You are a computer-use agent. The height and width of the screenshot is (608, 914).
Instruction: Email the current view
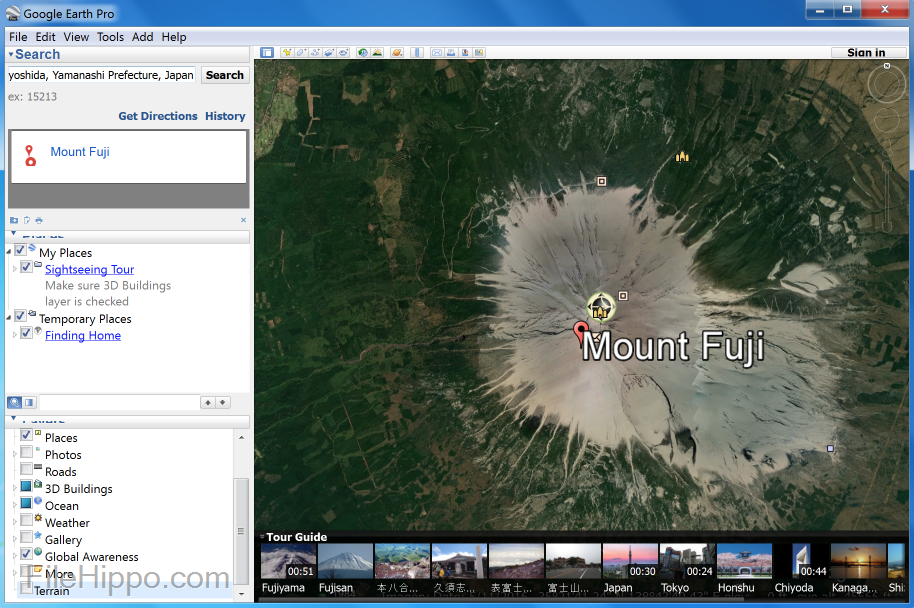pos(436,52)
